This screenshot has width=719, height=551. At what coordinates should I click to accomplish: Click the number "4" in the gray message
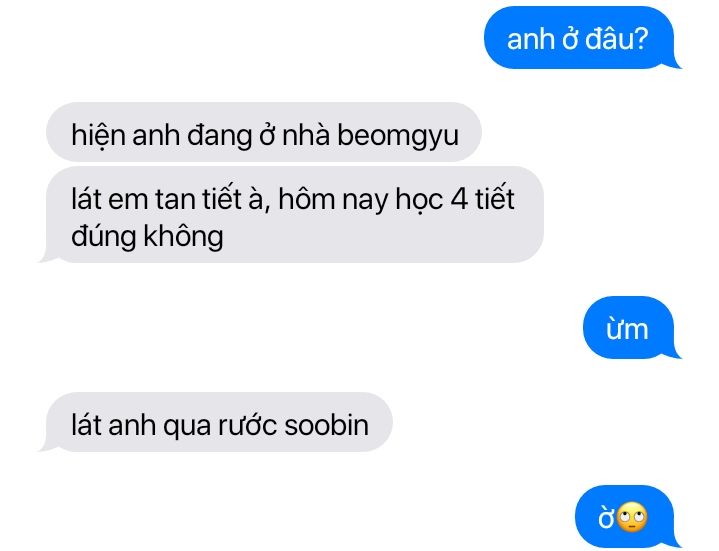click(x=459, y=199)
